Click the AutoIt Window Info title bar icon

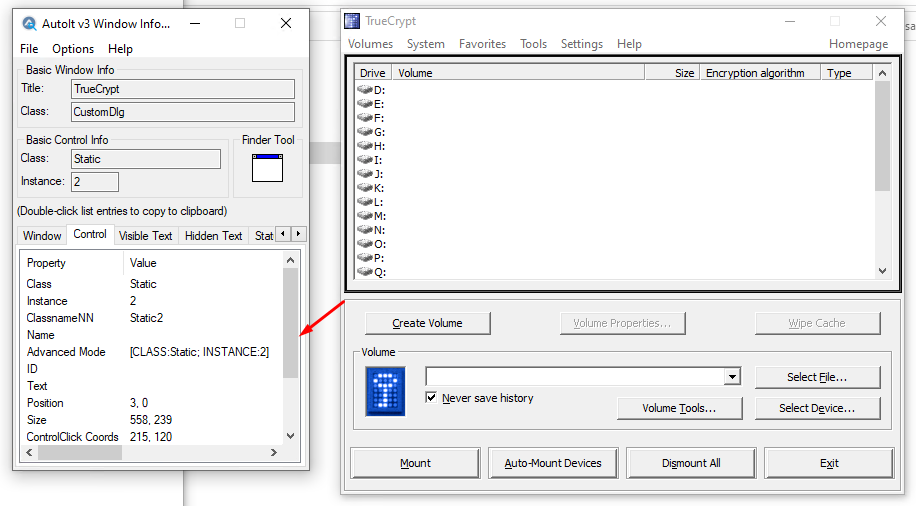click(x=29, y=23)
